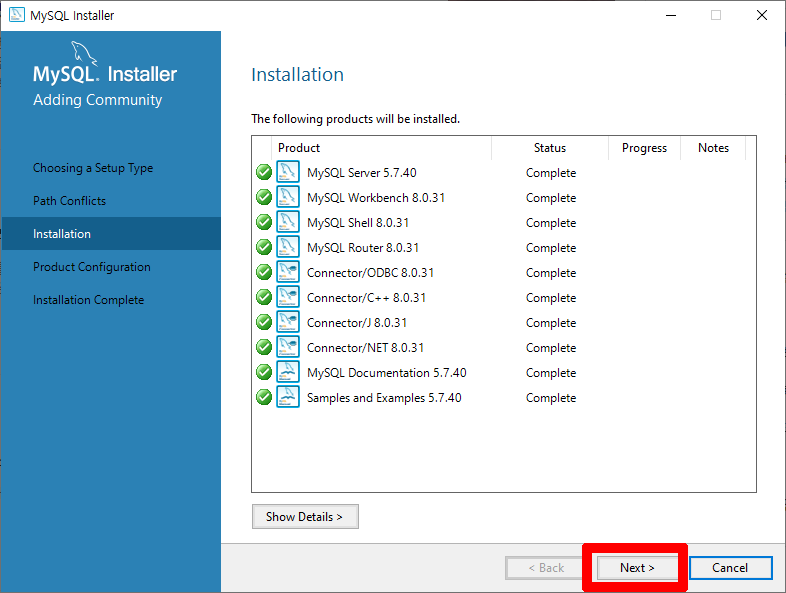This screenshot has width=786, height=593.
Task: Click the MySQL Documentation 5.7.40 product icon
Action: (x=288, y=372)
